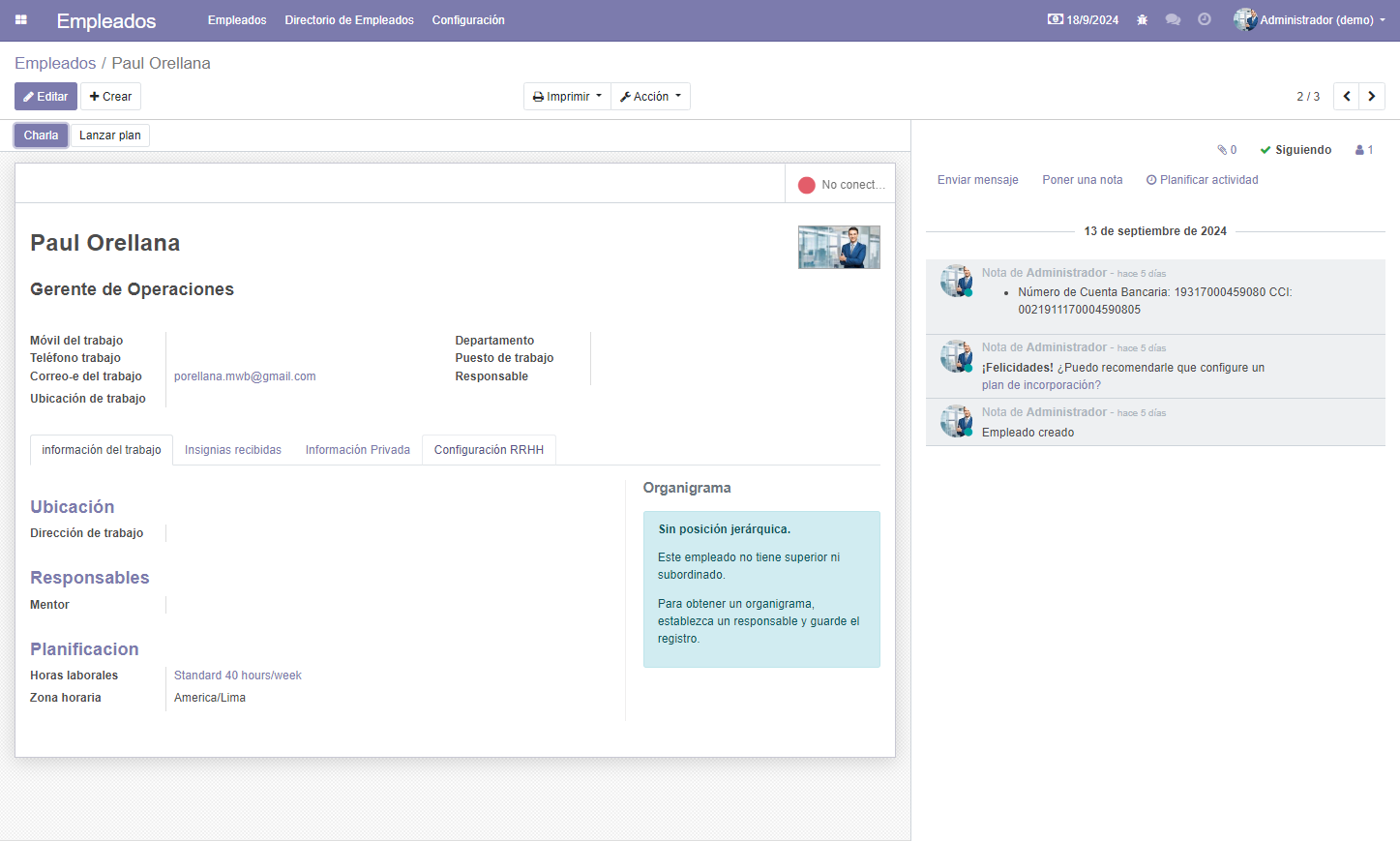Open the Acción dropdown
This screenshot has height=841, width=1400.
pyautogui.click(x=650, y=97)
